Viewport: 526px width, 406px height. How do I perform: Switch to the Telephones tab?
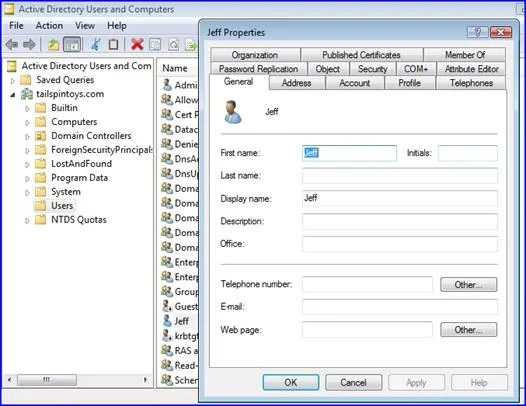coord(471,83)
